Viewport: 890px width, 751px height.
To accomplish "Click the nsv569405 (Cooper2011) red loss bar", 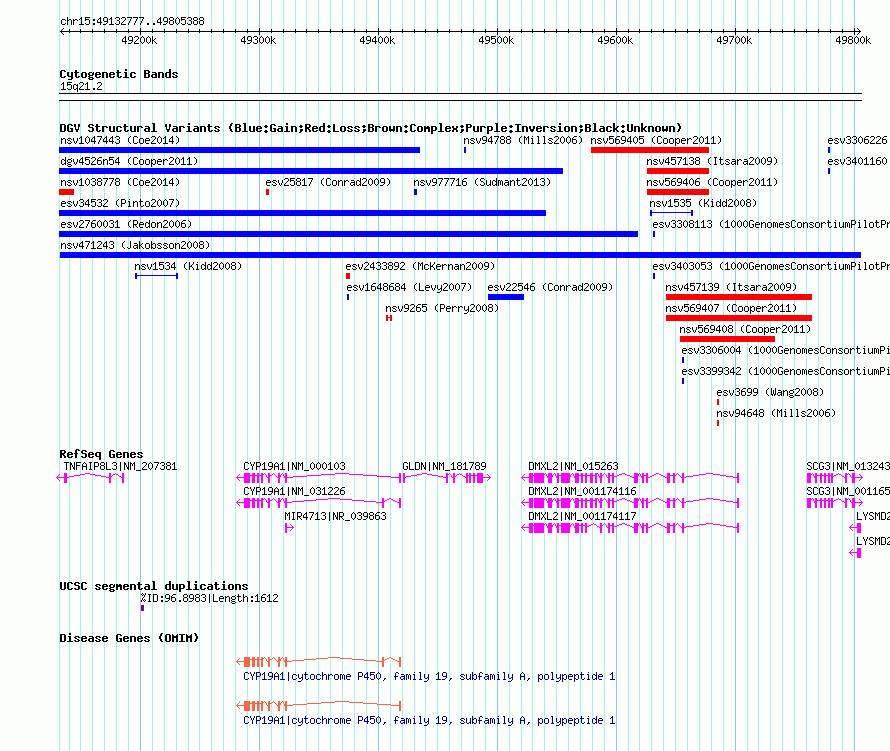I will (650, 150).
